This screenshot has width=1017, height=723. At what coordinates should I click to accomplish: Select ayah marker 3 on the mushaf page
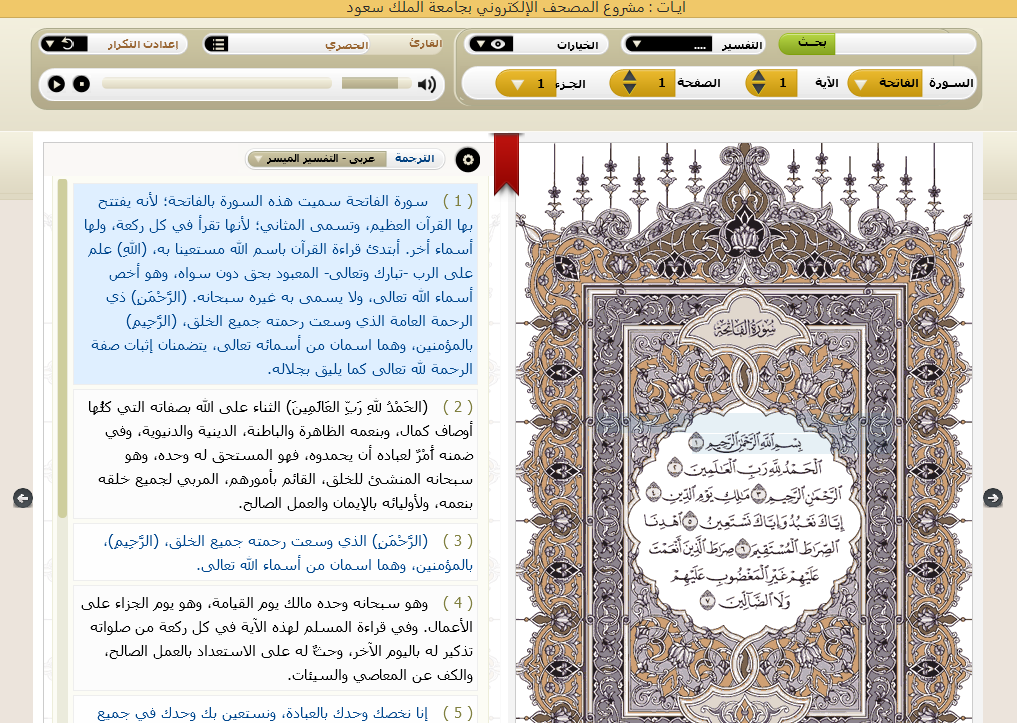pos(758,495)
